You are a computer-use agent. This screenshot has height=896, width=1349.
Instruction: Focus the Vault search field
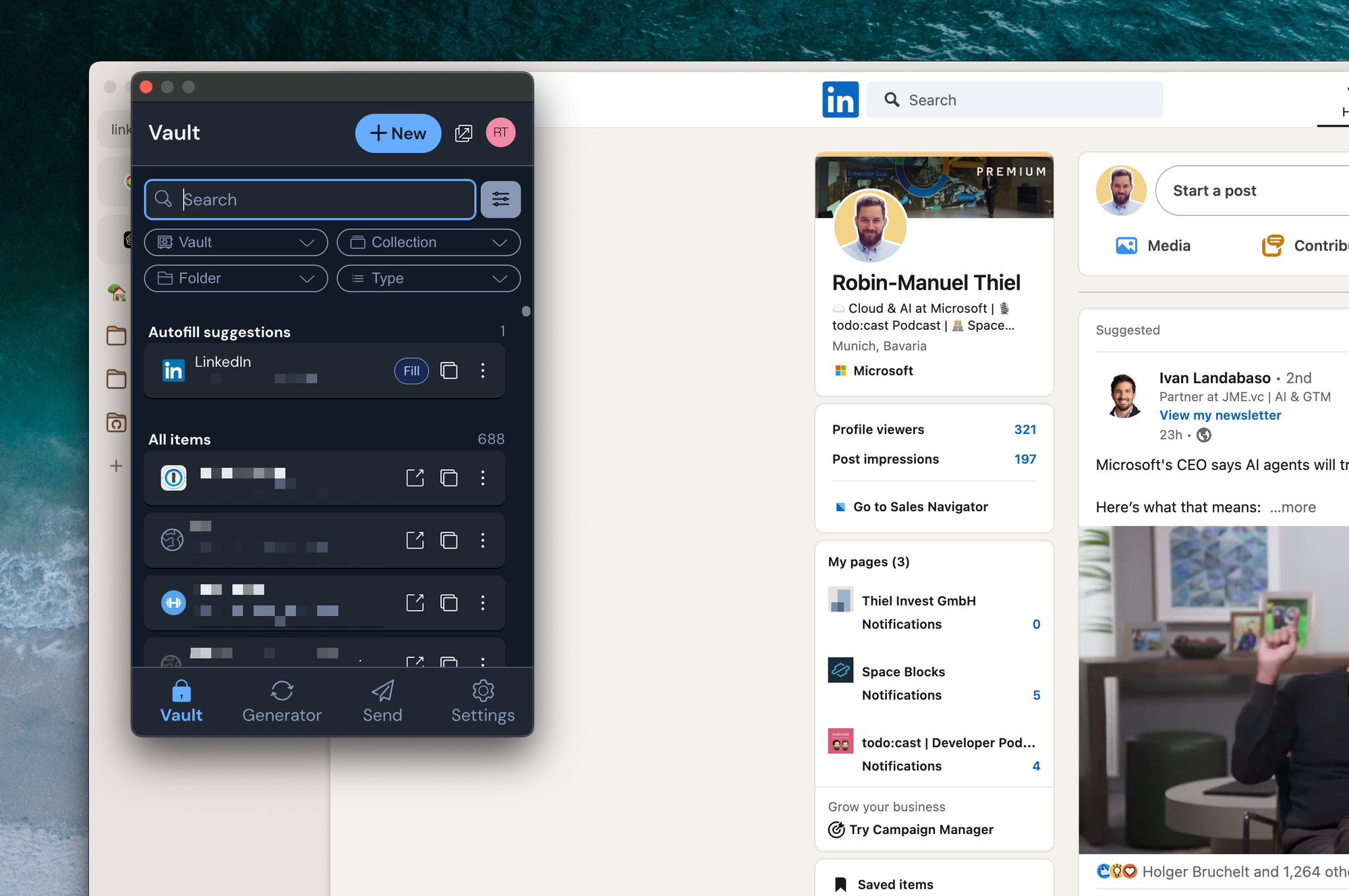[310, 200]
